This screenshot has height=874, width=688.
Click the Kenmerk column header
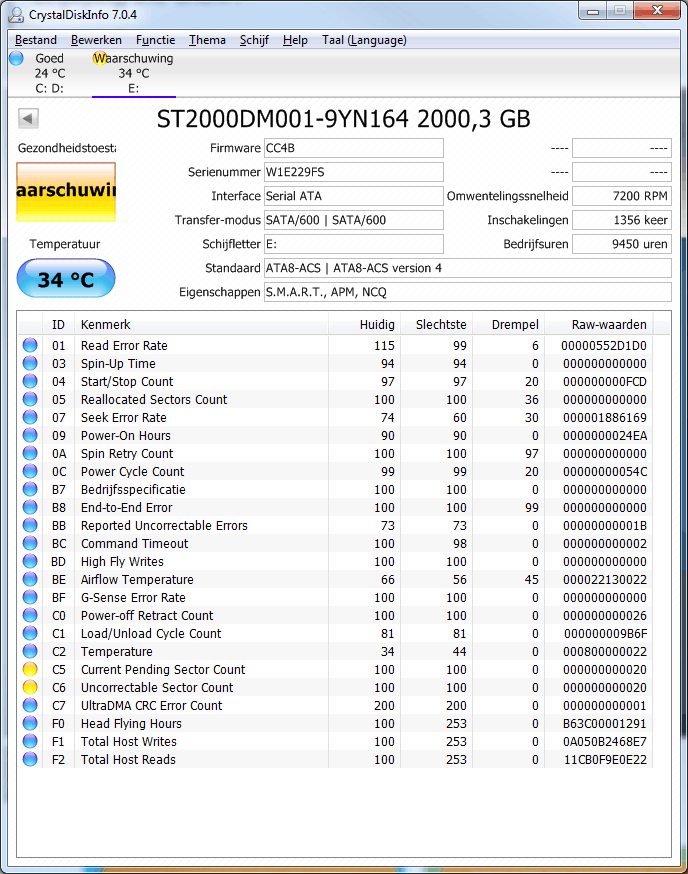(x=201, y=324)
